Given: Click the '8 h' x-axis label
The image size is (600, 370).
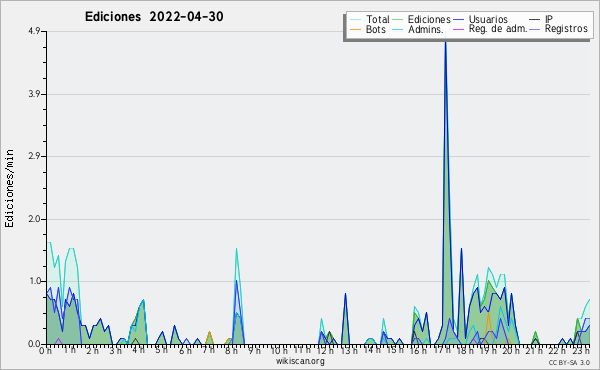Looking at the screenshot, I should [x=231, y=350].
